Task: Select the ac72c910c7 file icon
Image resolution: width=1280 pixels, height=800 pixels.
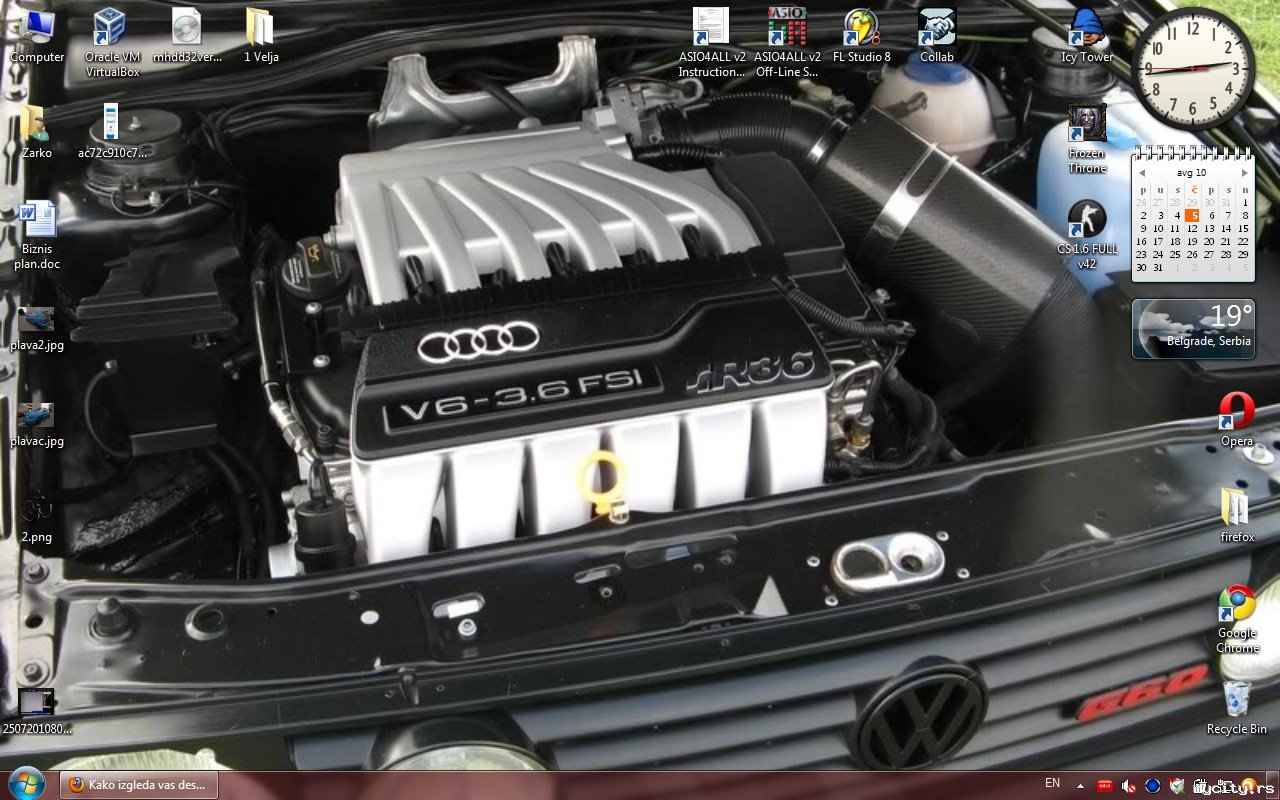Action: 111,132
